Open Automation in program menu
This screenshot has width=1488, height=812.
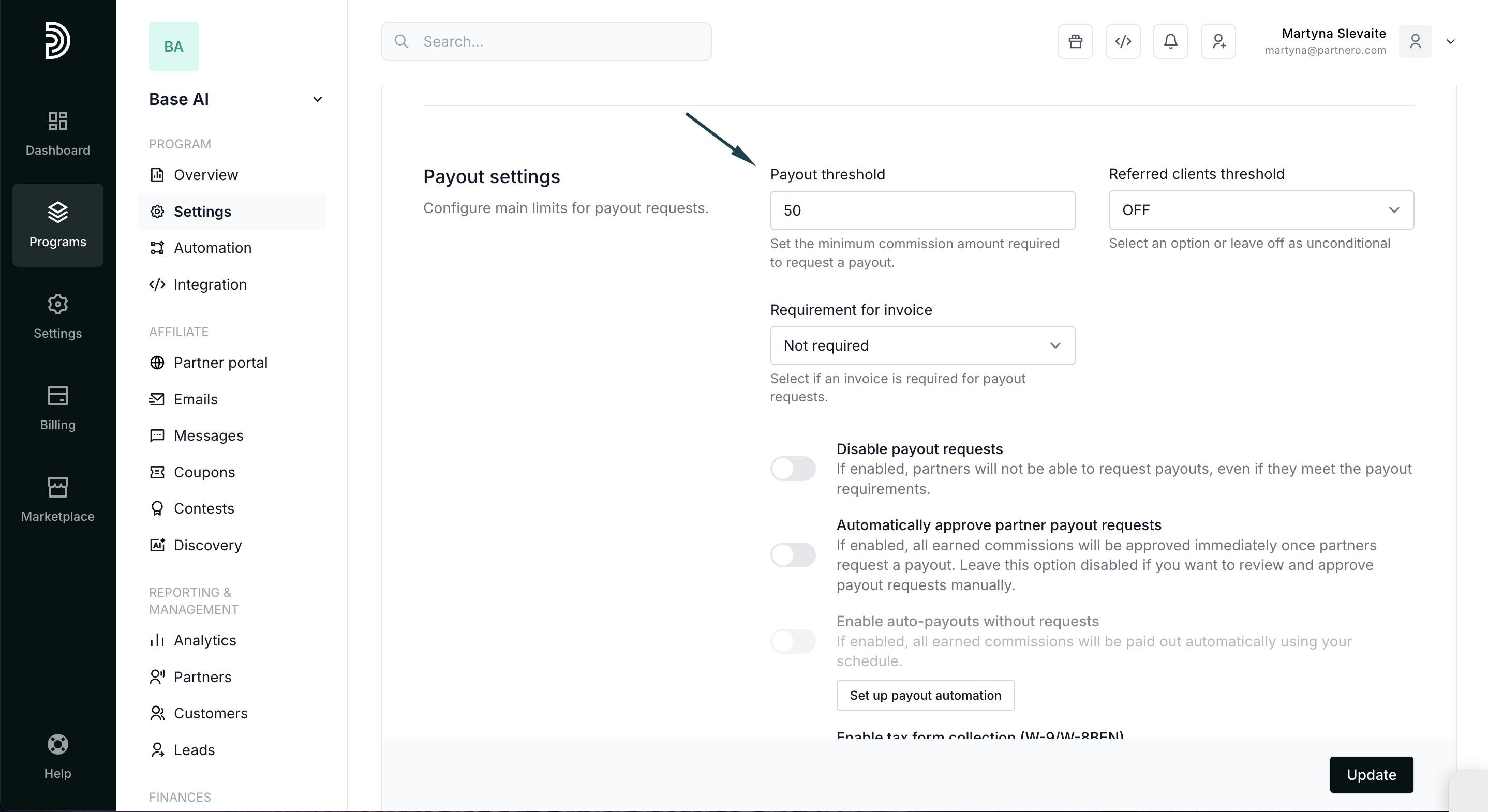pos(213,248)
